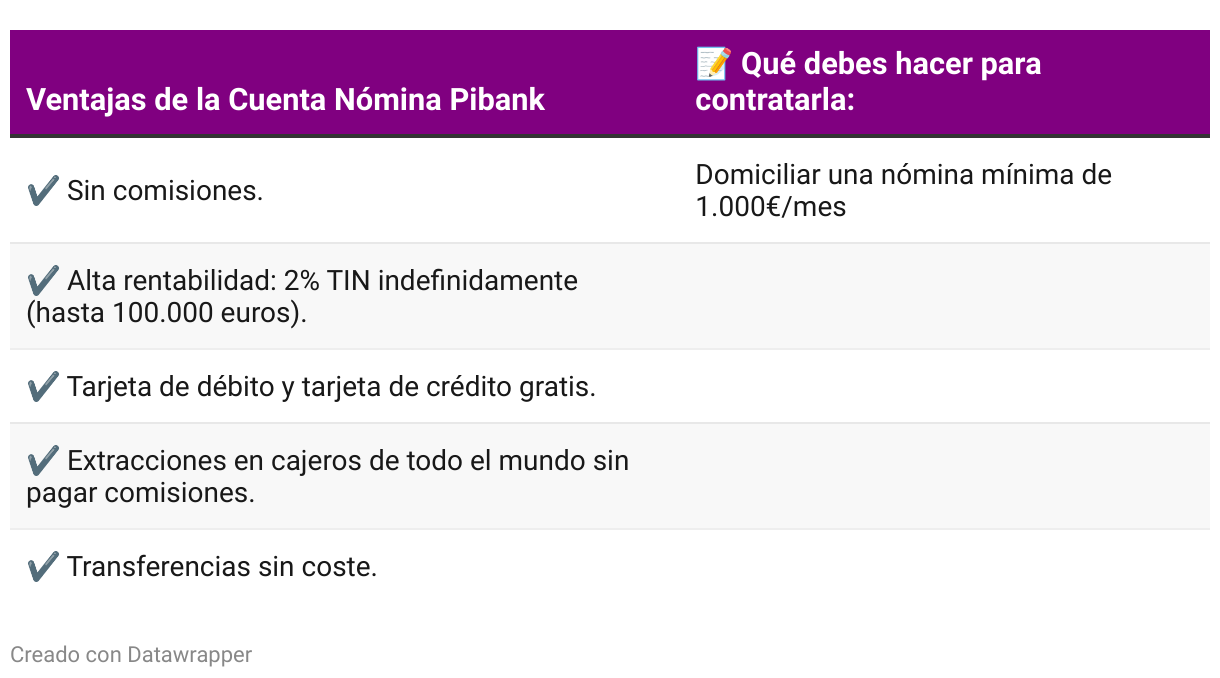
Task: Click checkmark icon beside Alta rentabilidad
Action: (43, 280)
